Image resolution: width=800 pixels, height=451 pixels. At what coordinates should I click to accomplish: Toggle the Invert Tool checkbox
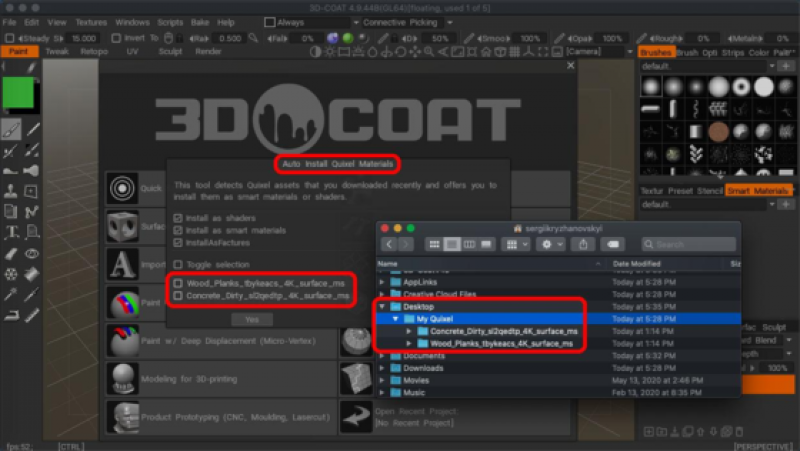[x=116, y=38]
